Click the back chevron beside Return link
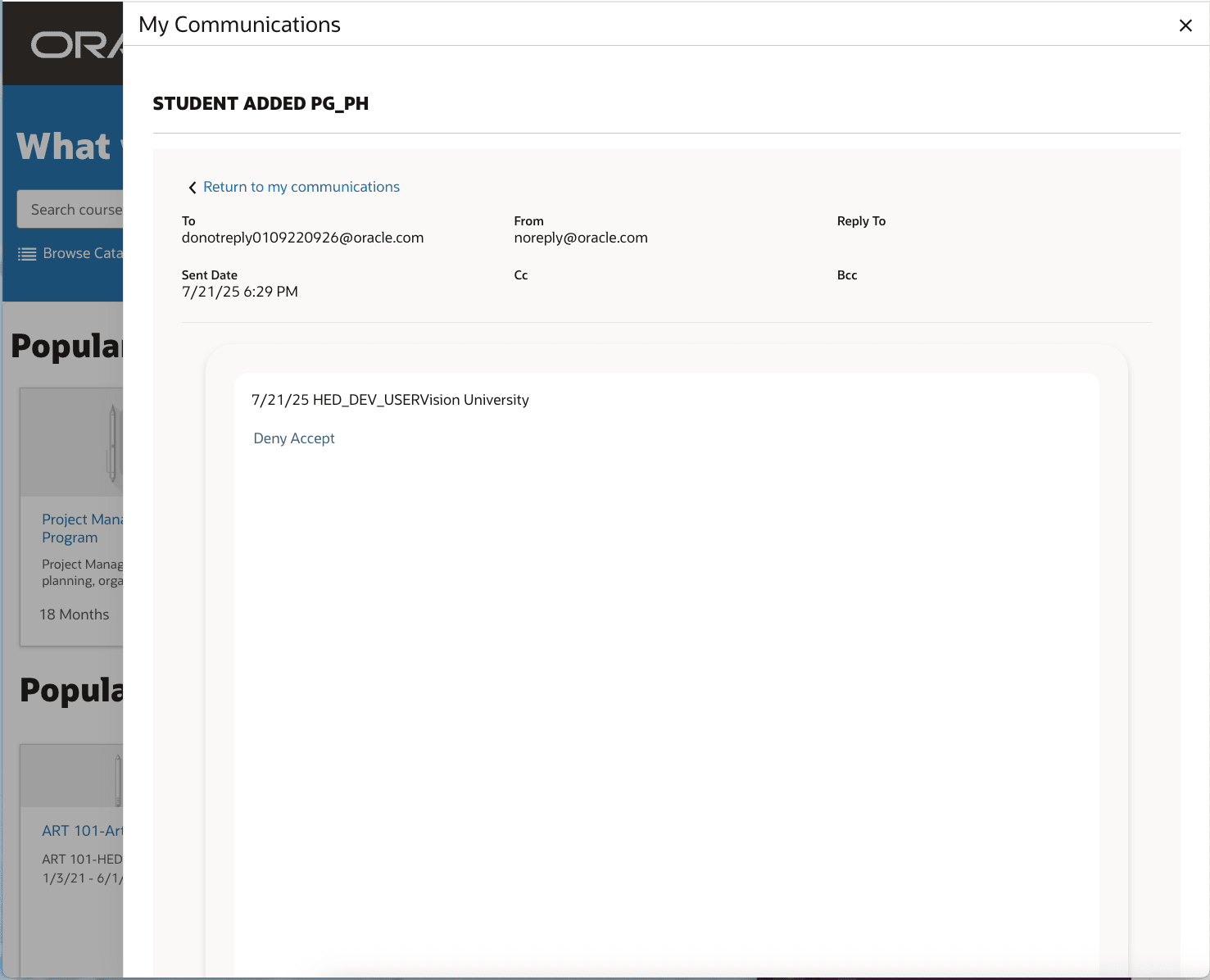This screenshot has height=980, width=1210. [x=193, y=188]
